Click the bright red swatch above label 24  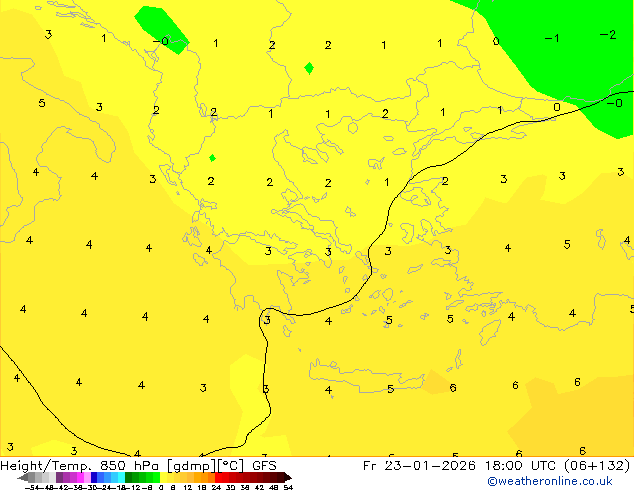pos(218,478)
